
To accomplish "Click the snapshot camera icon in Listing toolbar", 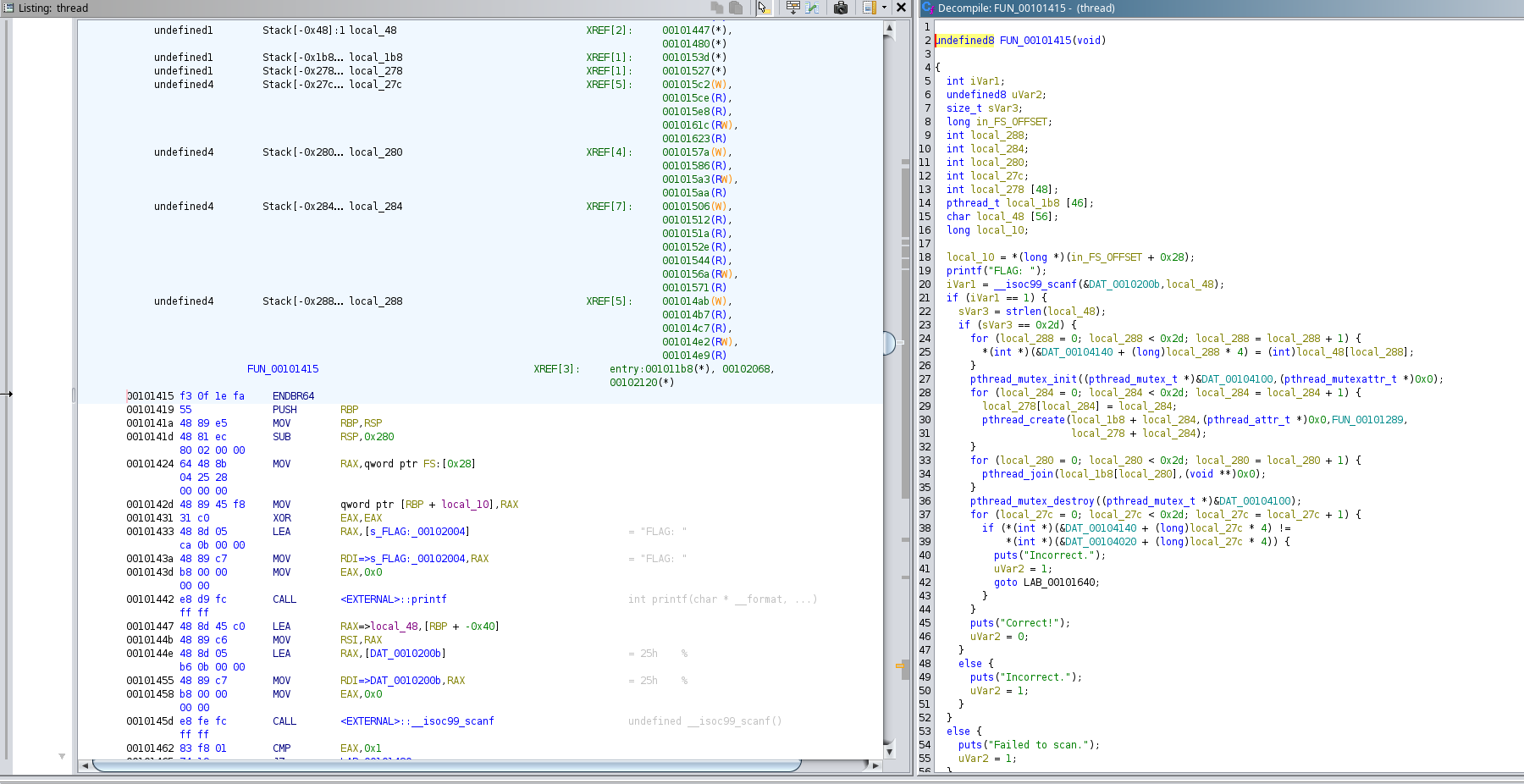I will tap(841, 8).
